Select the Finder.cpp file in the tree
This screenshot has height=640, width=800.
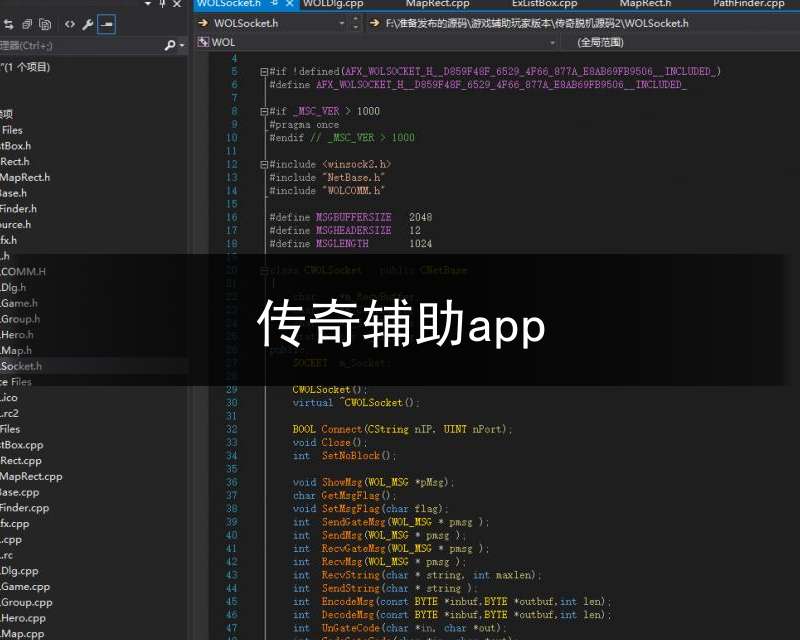pyautogui.click(x=24, y=508)
